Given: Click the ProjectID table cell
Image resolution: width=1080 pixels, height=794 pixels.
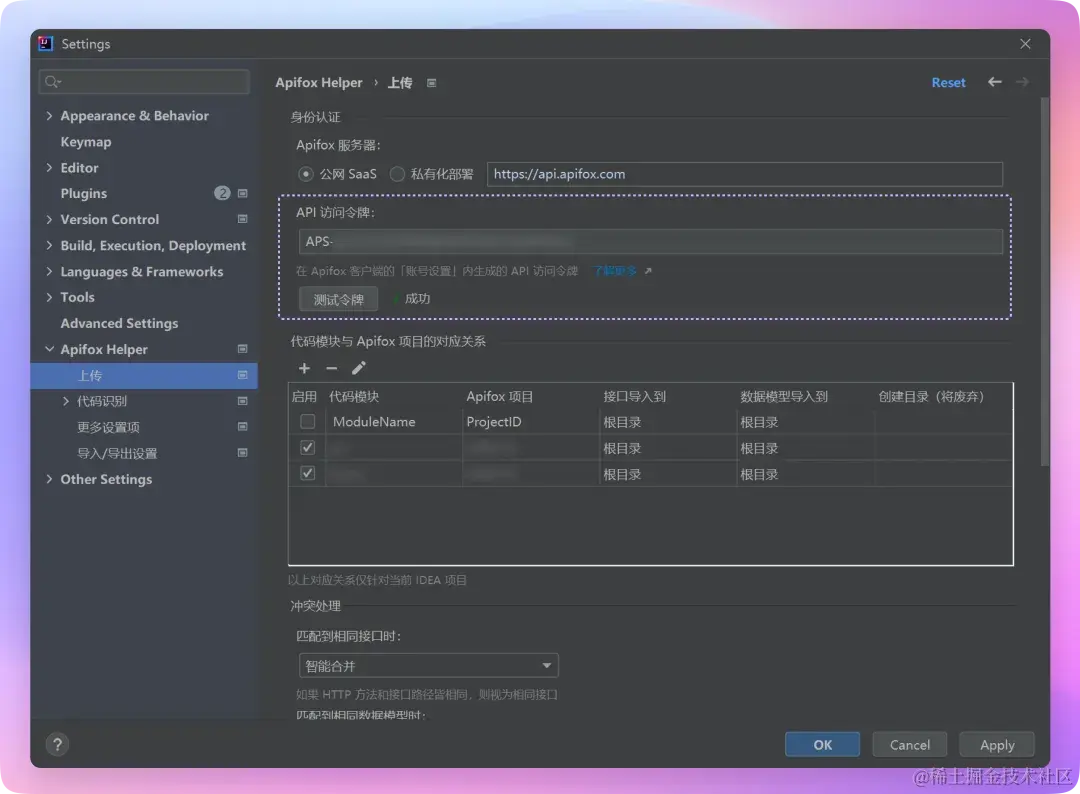Looking at the screenshot, I should (x=530, y=422).
